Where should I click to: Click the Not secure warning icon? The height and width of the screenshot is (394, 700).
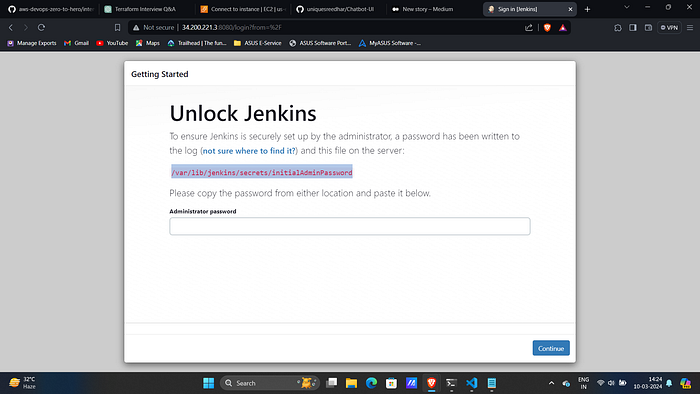[136, 28]
